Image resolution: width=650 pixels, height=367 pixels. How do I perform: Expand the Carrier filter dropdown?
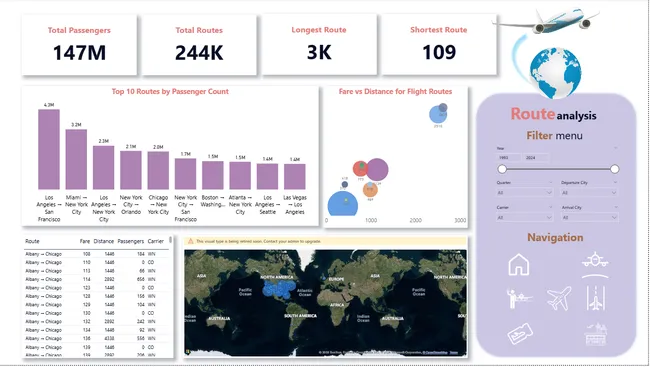point(525,218)
